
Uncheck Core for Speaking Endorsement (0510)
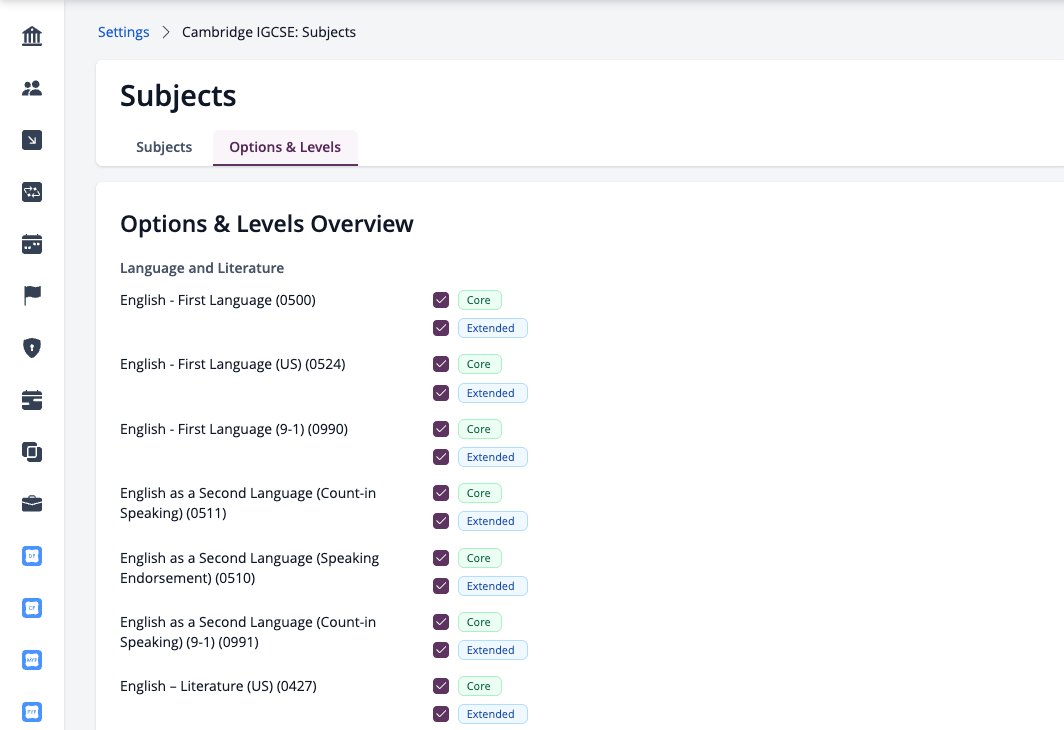coord(441,558)
